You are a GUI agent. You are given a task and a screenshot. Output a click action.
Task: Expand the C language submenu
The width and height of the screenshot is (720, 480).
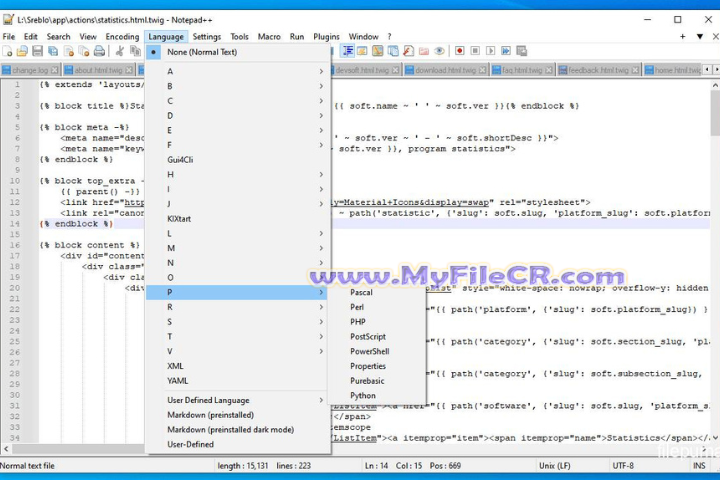(x=238, y=101)
